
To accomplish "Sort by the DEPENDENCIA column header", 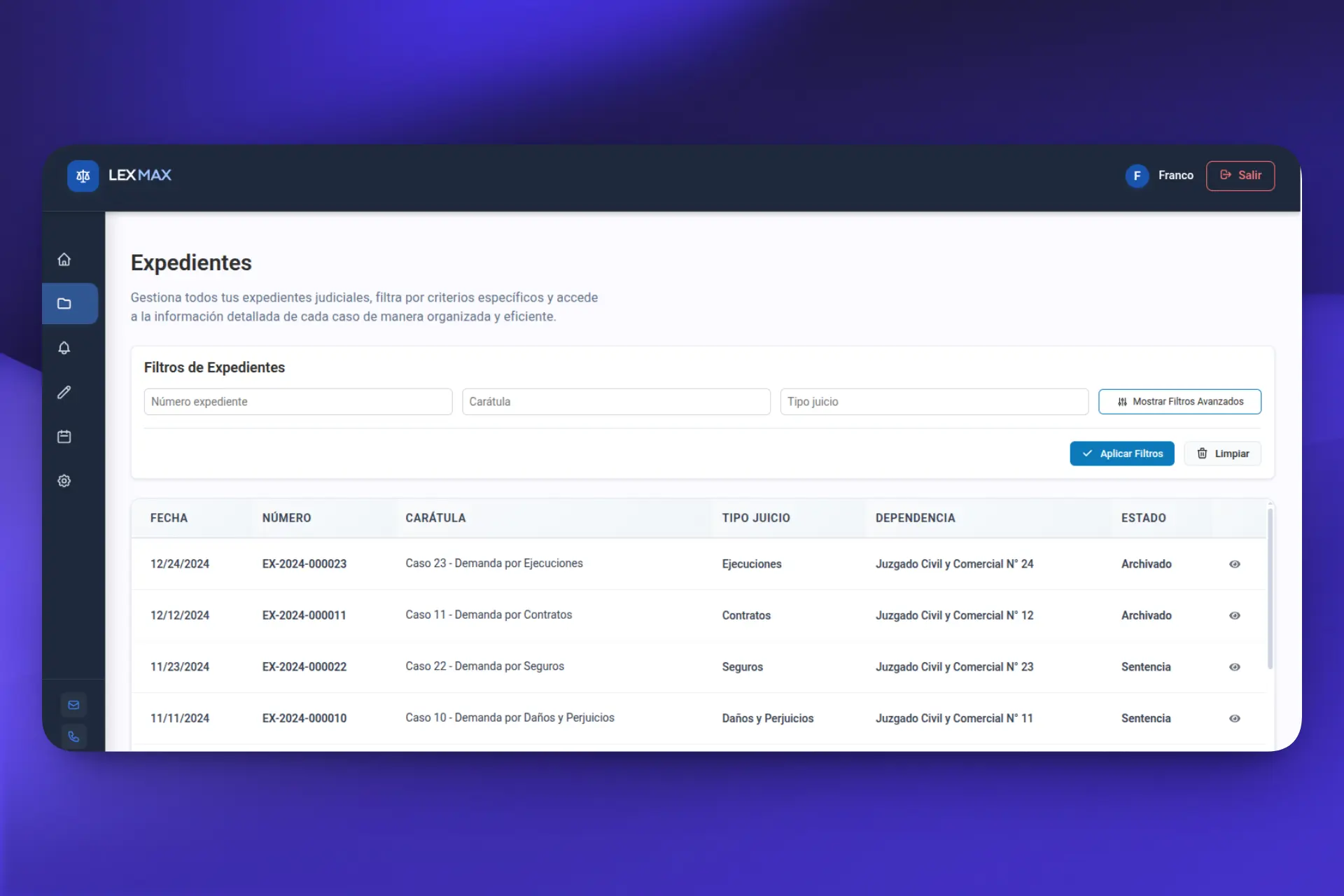I will click(x=915, y=518).
